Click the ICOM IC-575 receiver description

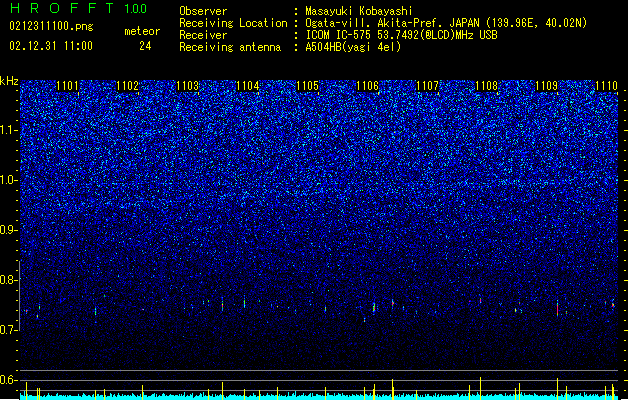point(402,35)
